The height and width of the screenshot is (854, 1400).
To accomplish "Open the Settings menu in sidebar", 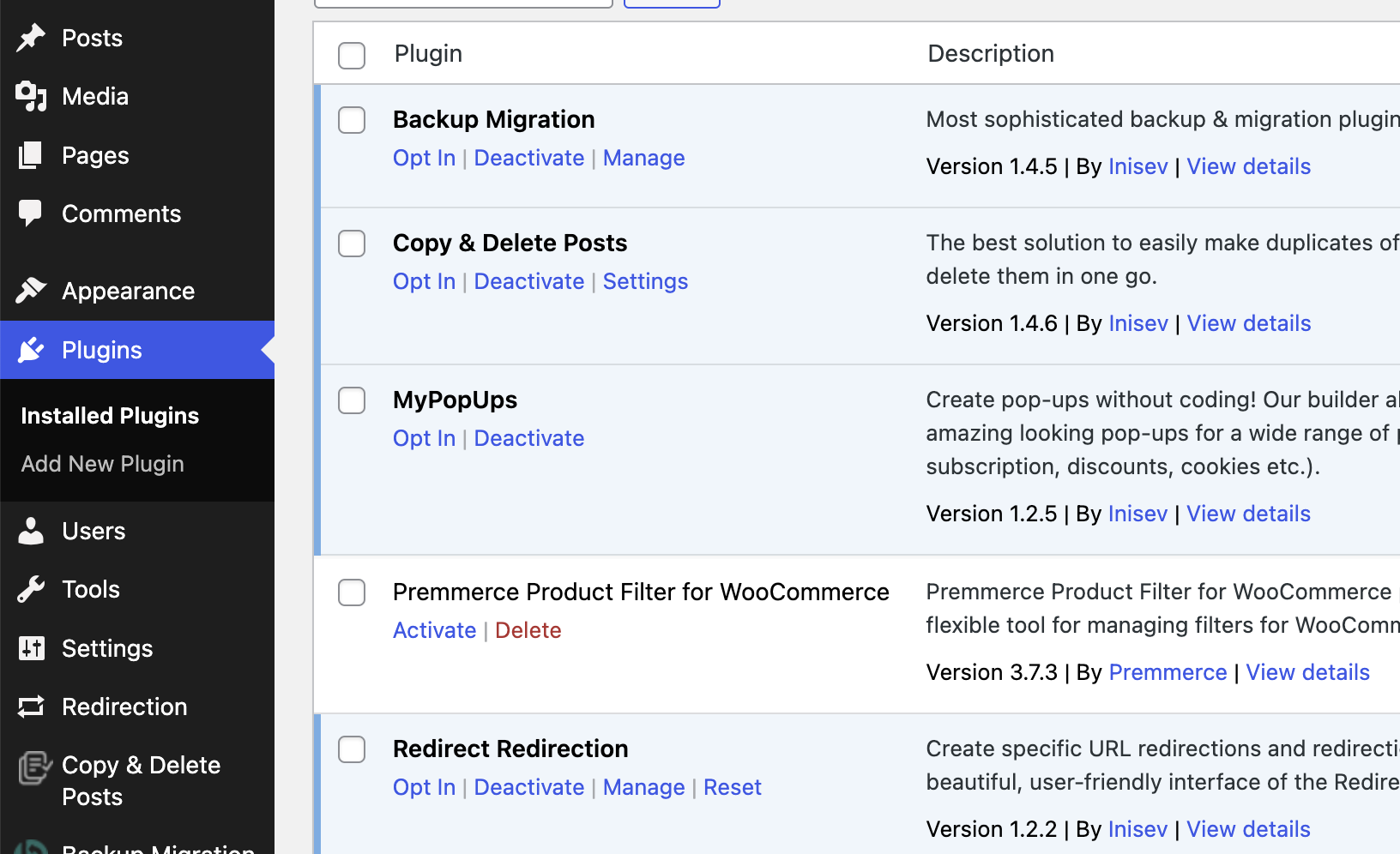I will point(107,648).
